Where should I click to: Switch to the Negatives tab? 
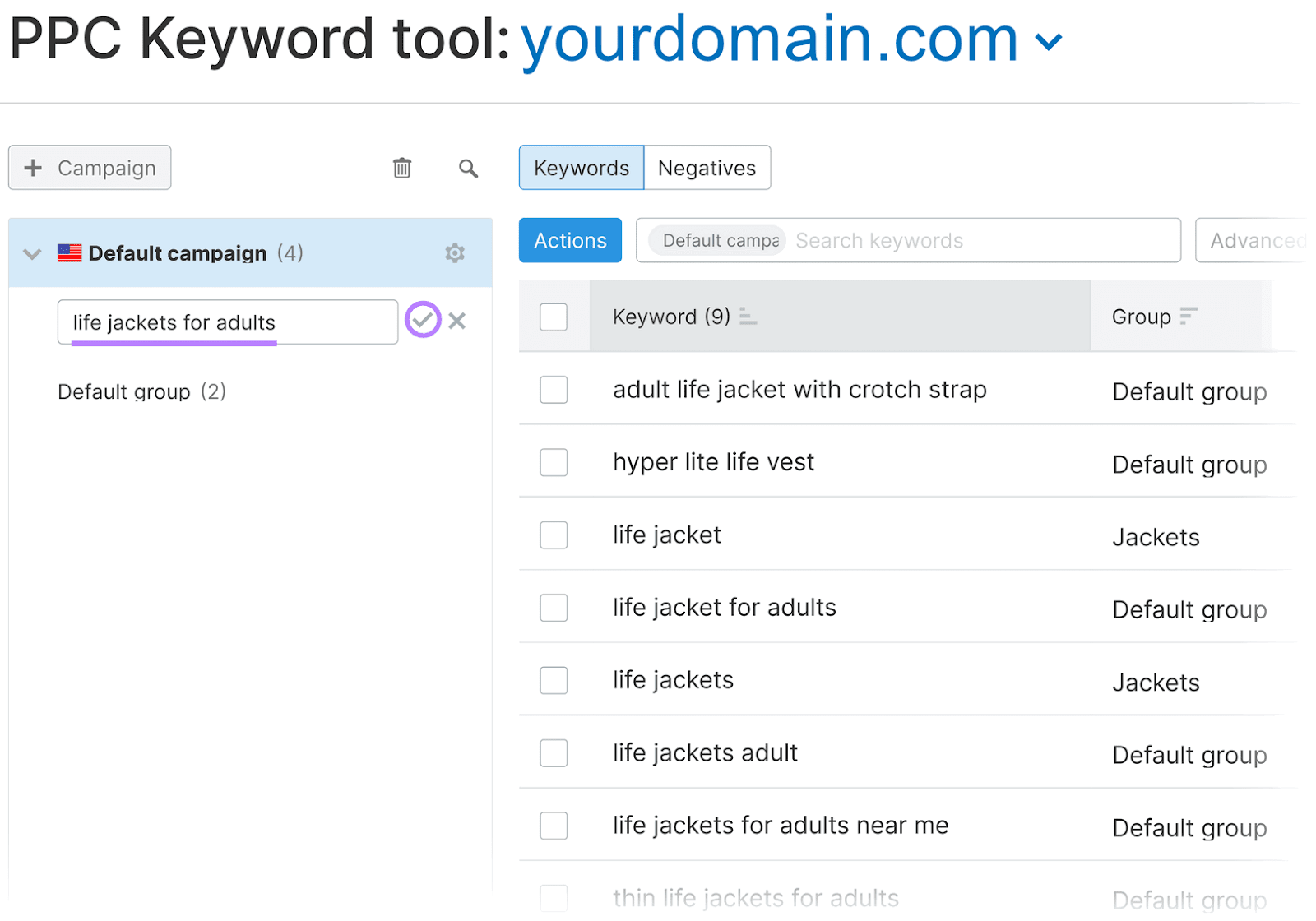707,168
